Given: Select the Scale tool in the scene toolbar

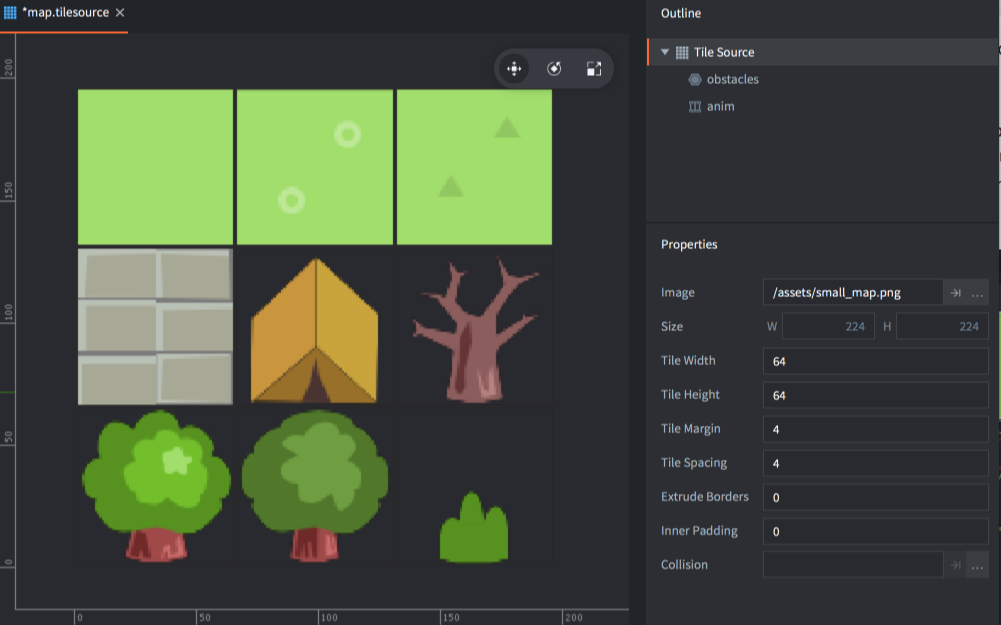Looking at the screenshot, I should [x=594, y=68].
